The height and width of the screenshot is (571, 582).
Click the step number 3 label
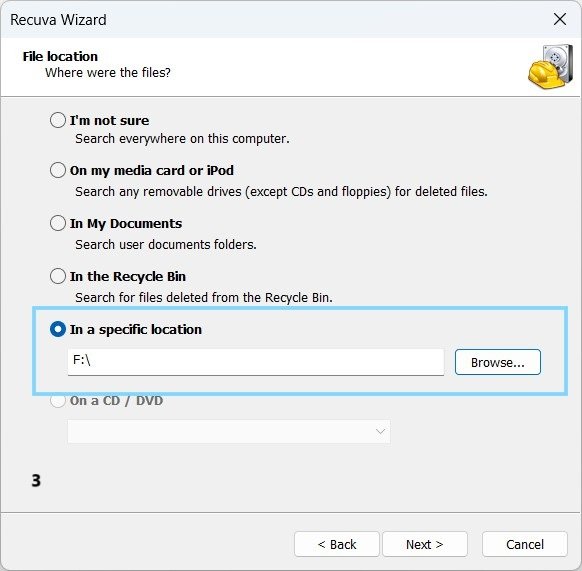coord(36,480)
